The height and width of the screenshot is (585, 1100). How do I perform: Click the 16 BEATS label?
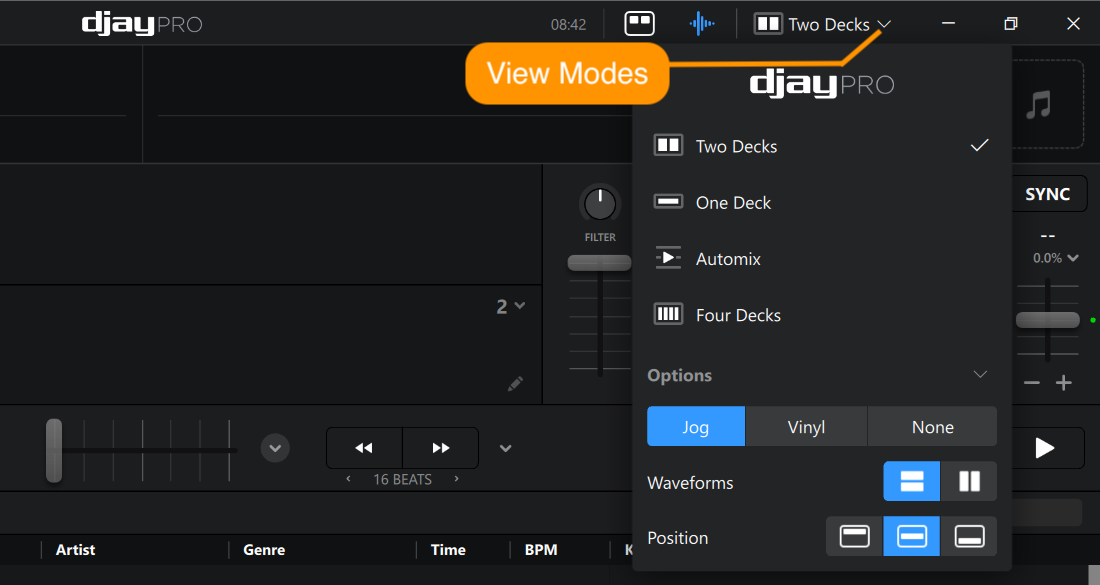[x=402, y=480]
